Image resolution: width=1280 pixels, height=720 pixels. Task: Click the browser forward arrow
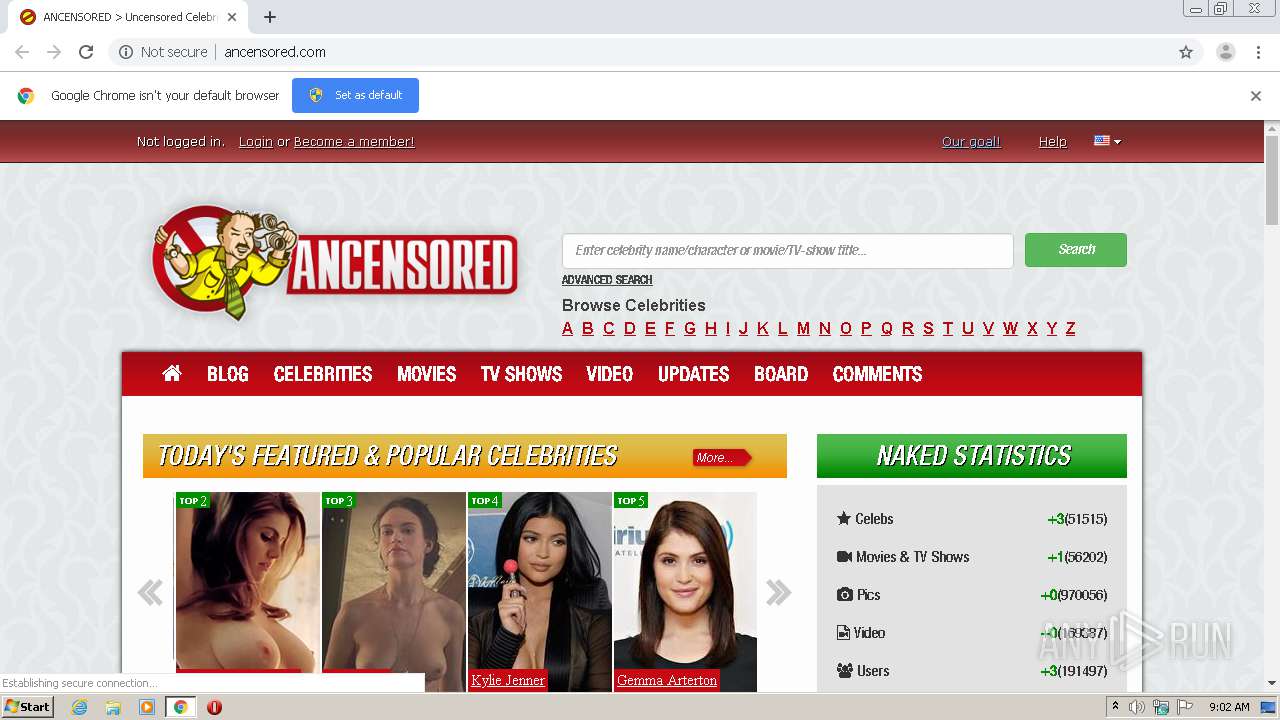click(54, 52)
